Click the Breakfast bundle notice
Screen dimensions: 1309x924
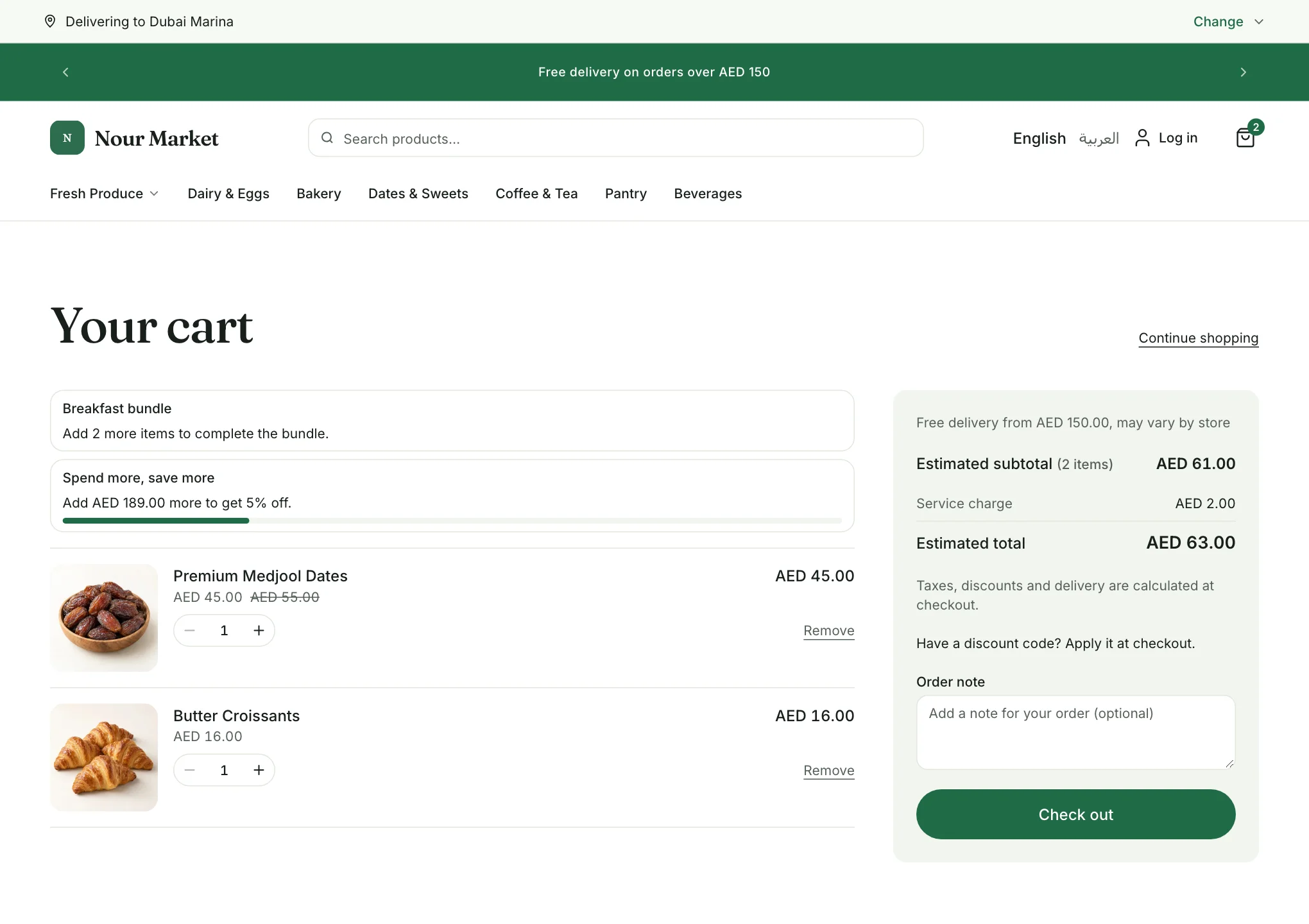point(452,421)
